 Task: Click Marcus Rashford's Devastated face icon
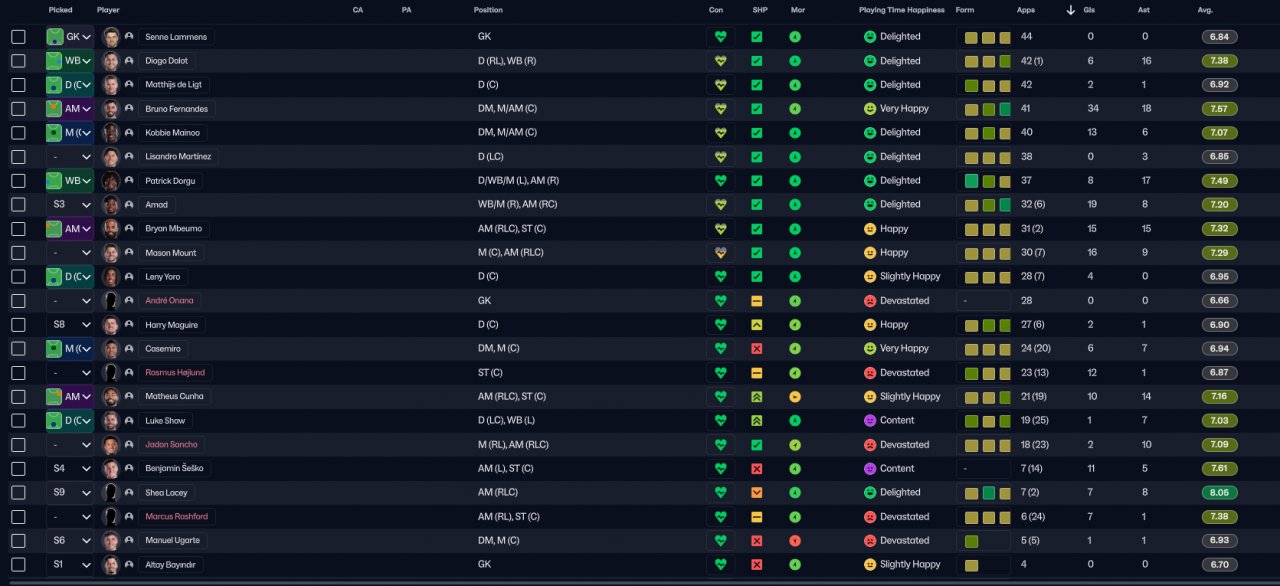click(870, 517)
